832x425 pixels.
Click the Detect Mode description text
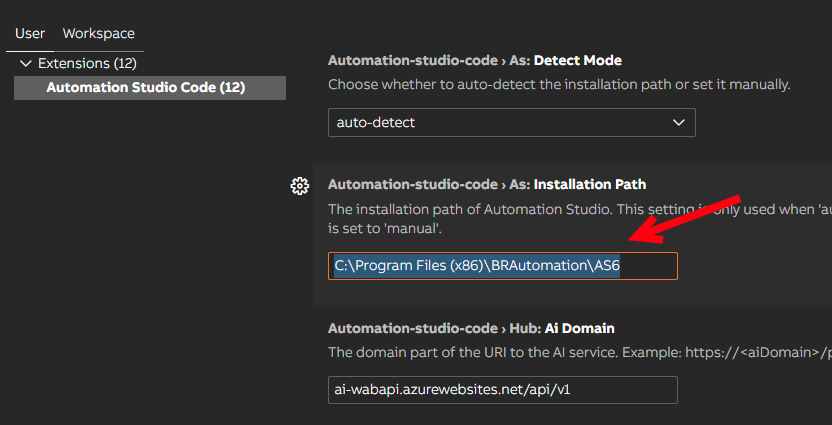[x=559, y=85]
